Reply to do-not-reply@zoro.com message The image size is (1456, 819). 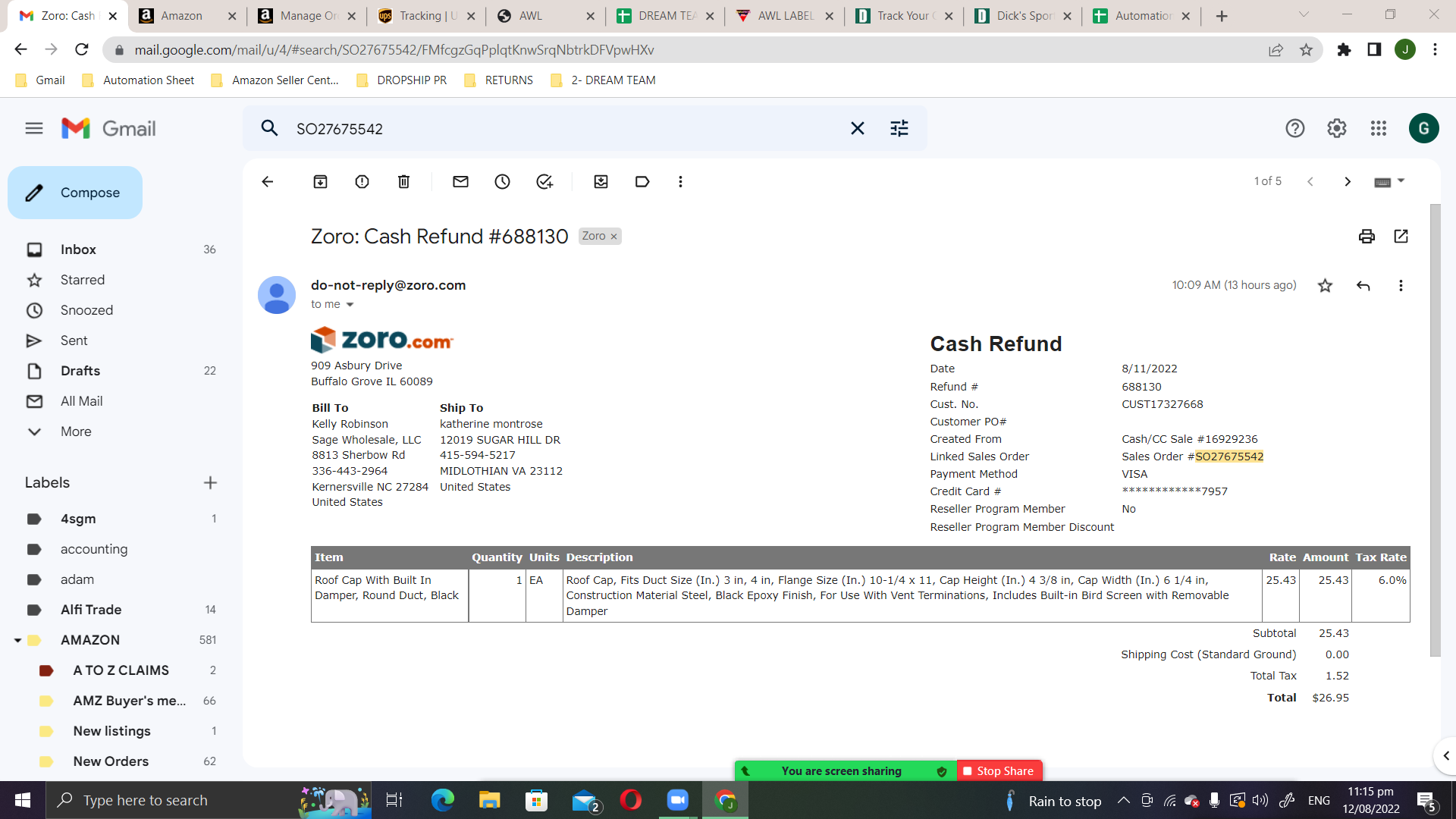pyautogui.click(x=1363, y=286)
